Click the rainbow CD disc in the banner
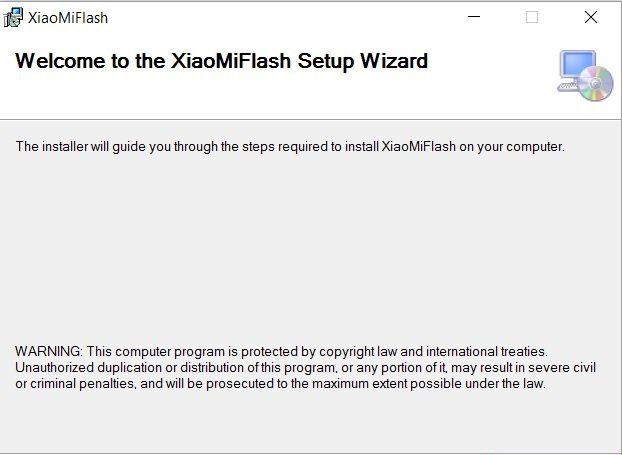The height and width of the screenshot is (455, 622). [596, 84]
